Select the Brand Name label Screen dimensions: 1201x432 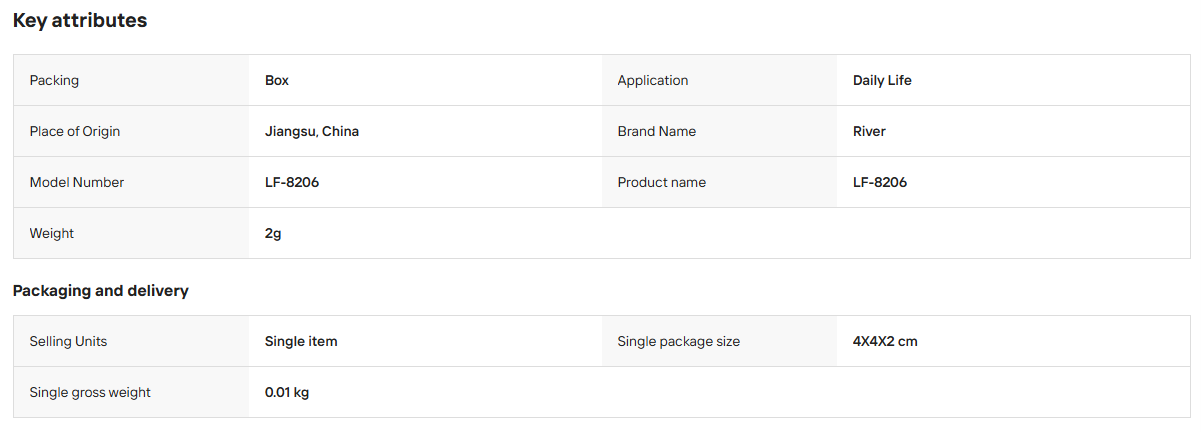[x=657, y=131]
